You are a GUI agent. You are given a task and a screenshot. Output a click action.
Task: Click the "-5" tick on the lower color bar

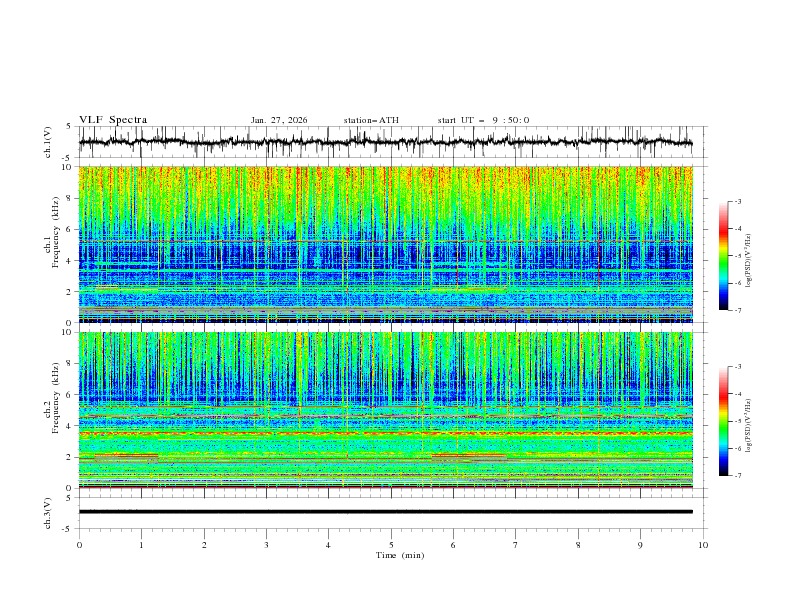[737, 421]
